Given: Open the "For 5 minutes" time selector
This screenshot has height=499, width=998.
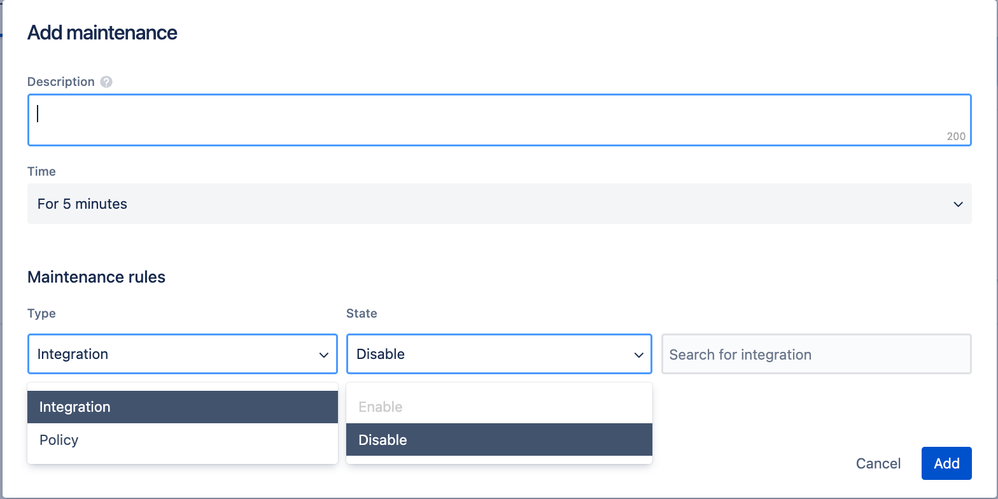Looking at the screenshot, I should (499, 204).
